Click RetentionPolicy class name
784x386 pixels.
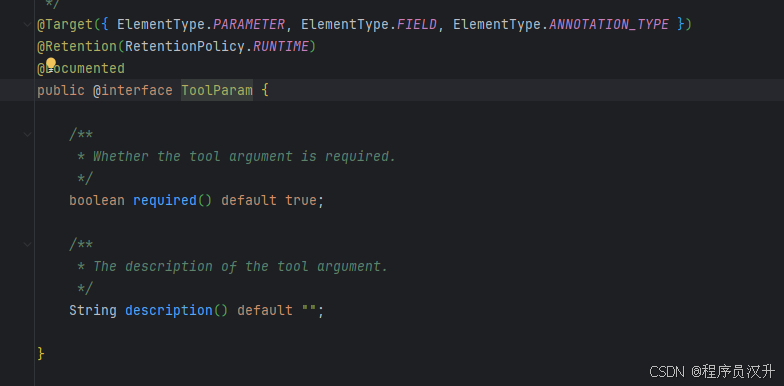[185, 46]
